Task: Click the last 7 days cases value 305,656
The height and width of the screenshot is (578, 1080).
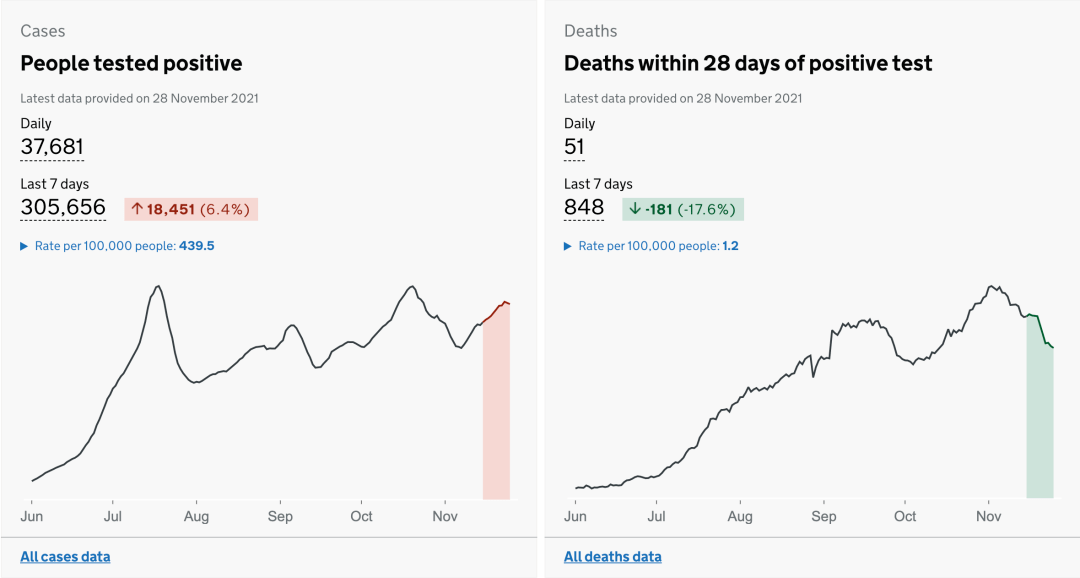Action: tap(63, 207)
